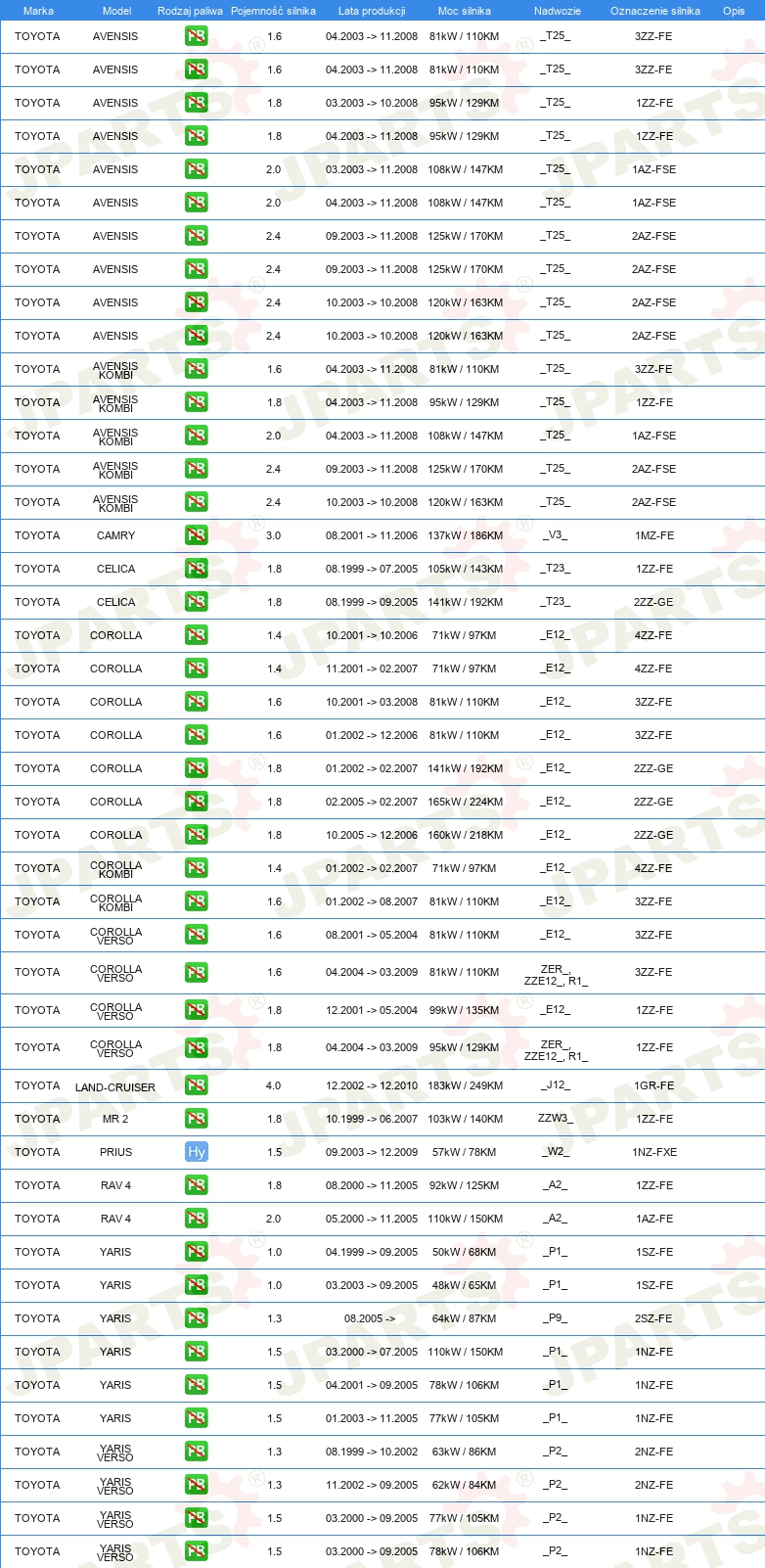The width and height of the screenshot is (765, 1568).
Task: Click the fuel icon for AVENSIS KOMBI 170KM
Action: pos(197,469)
